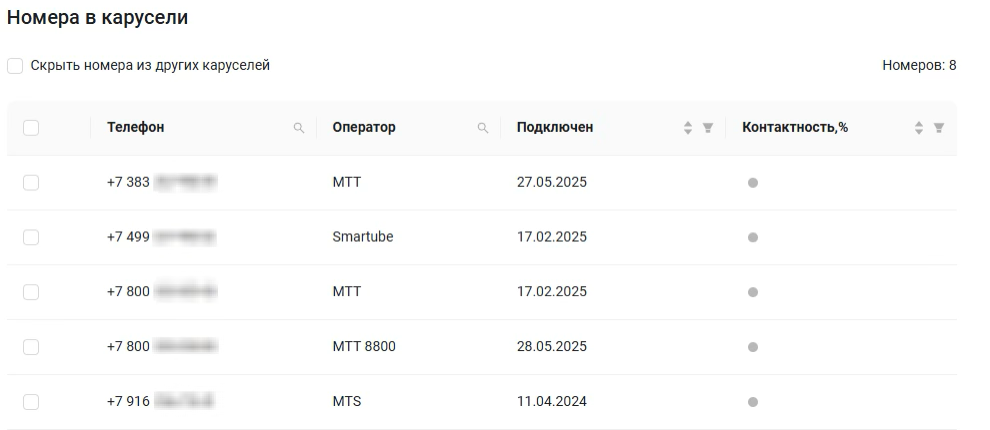This screenshot has width=990, height=430.
Task: Sort table by Подключен date
Action: [688, 128]
